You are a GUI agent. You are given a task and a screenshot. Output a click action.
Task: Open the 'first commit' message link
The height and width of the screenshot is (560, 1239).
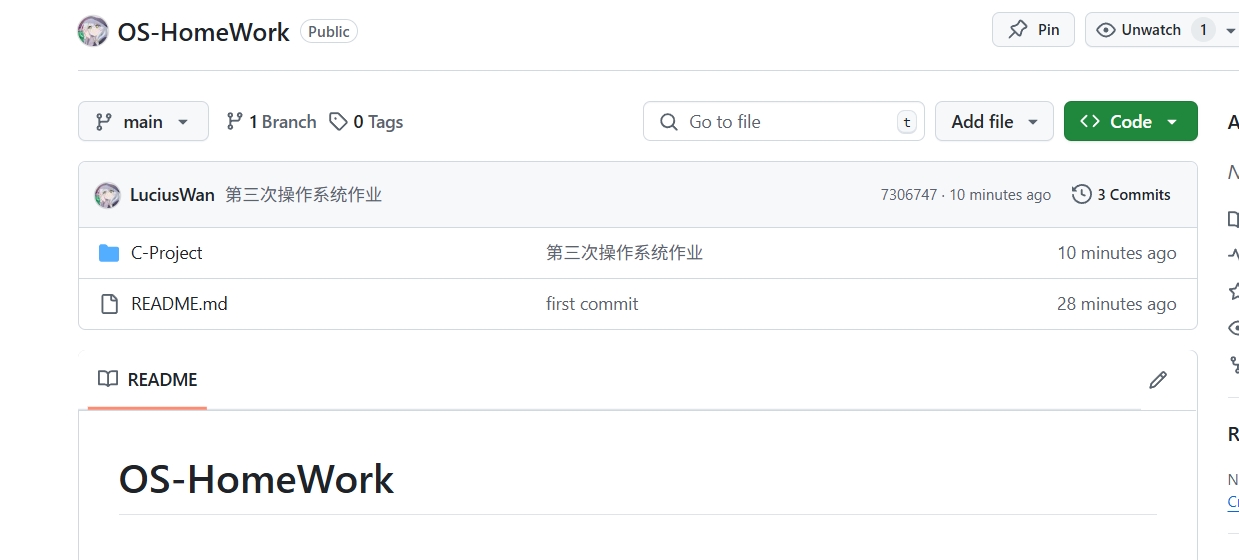click(592, 304)
